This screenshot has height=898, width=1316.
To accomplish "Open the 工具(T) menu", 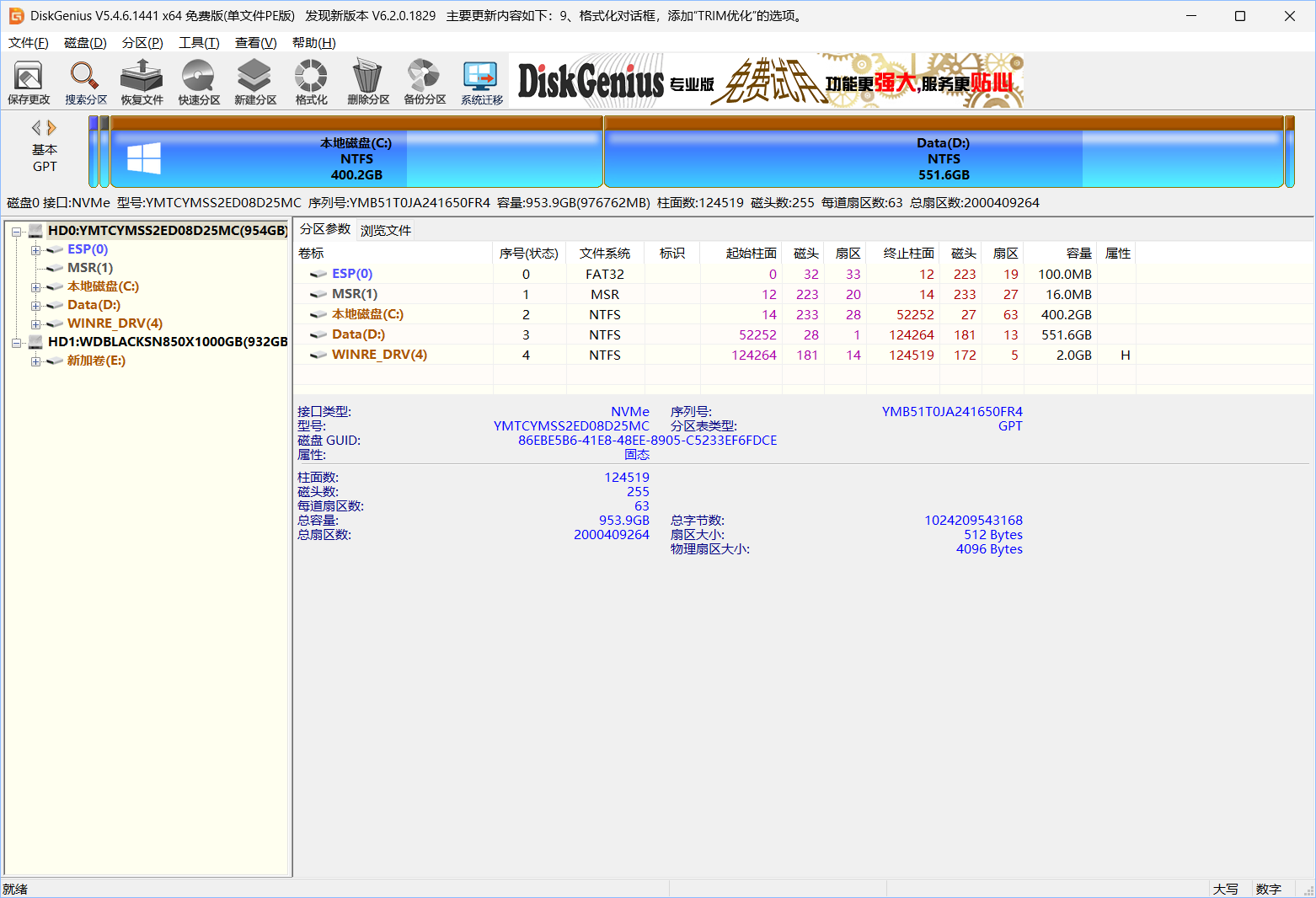I will (x=199, y=43).
